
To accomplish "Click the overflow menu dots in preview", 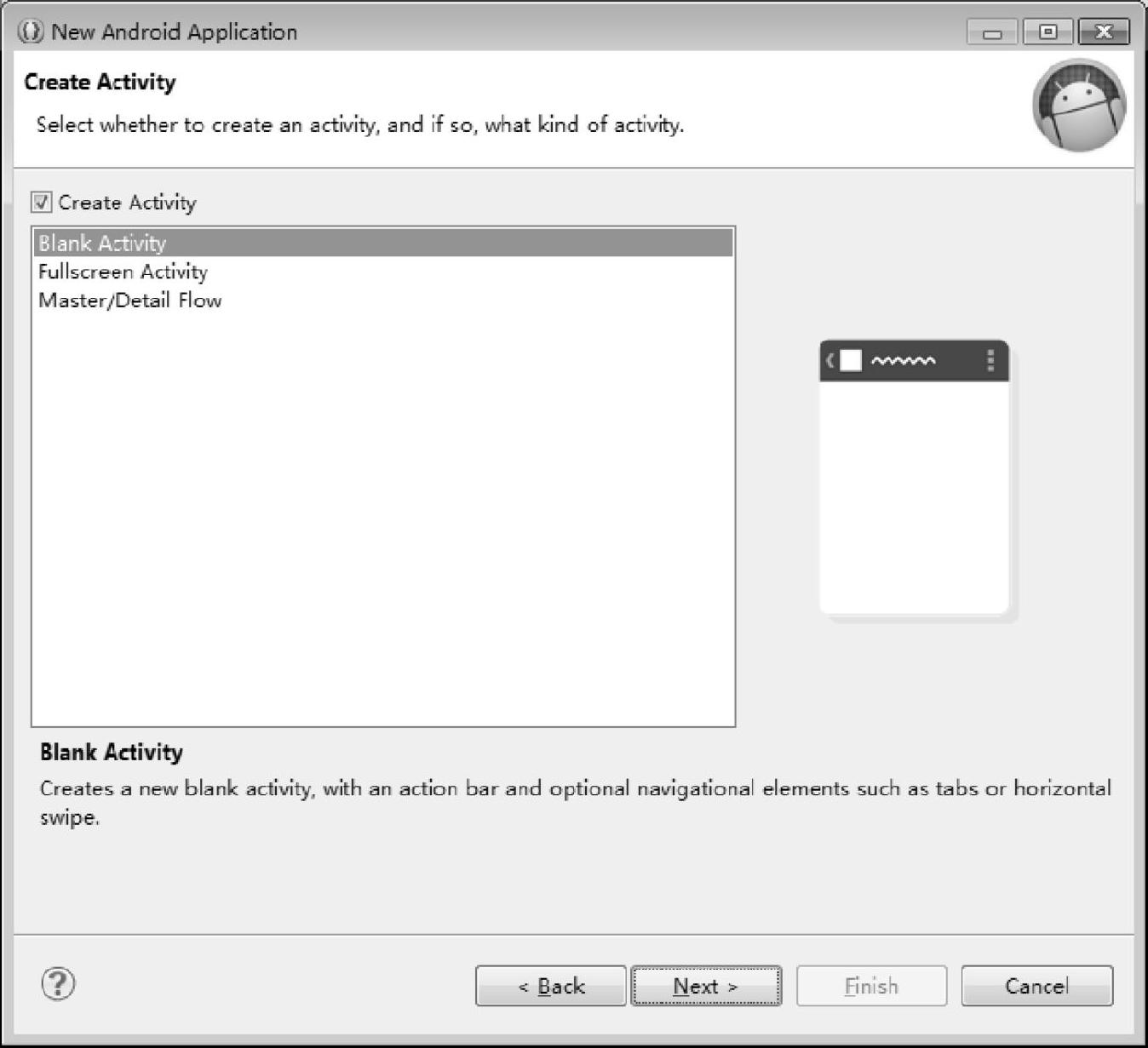I will 990,360.
